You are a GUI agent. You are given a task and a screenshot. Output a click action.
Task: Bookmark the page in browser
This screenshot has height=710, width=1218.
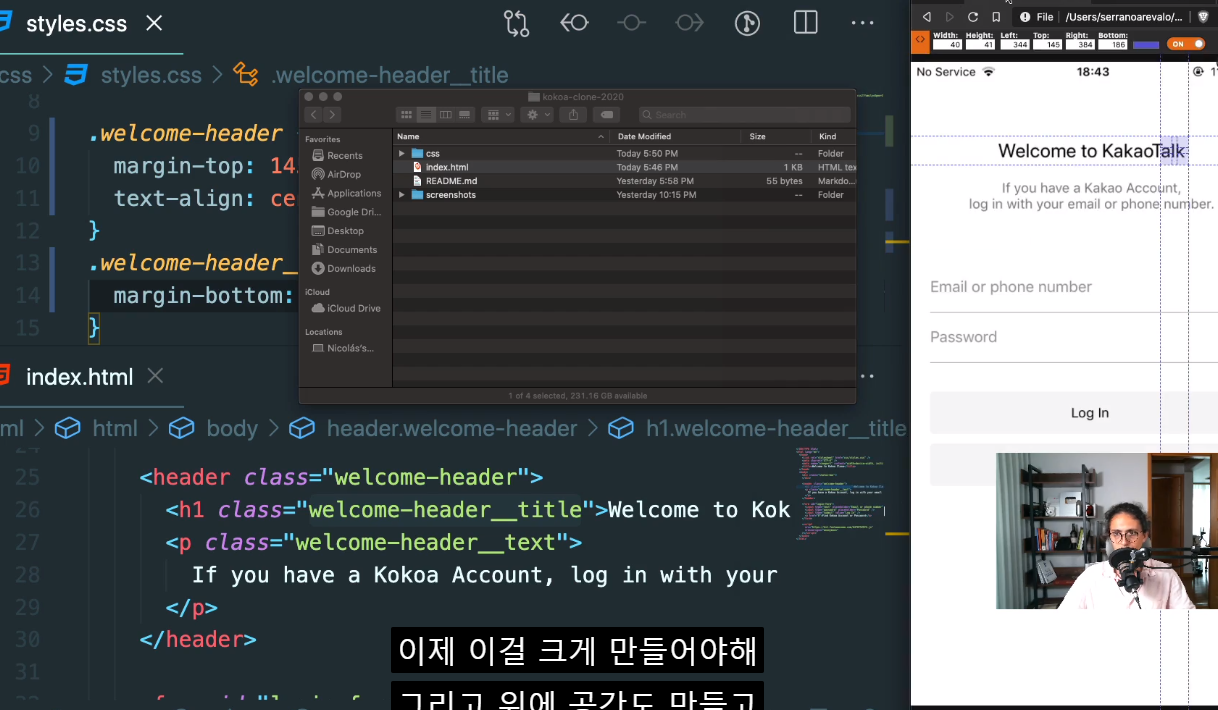point(996,17)
